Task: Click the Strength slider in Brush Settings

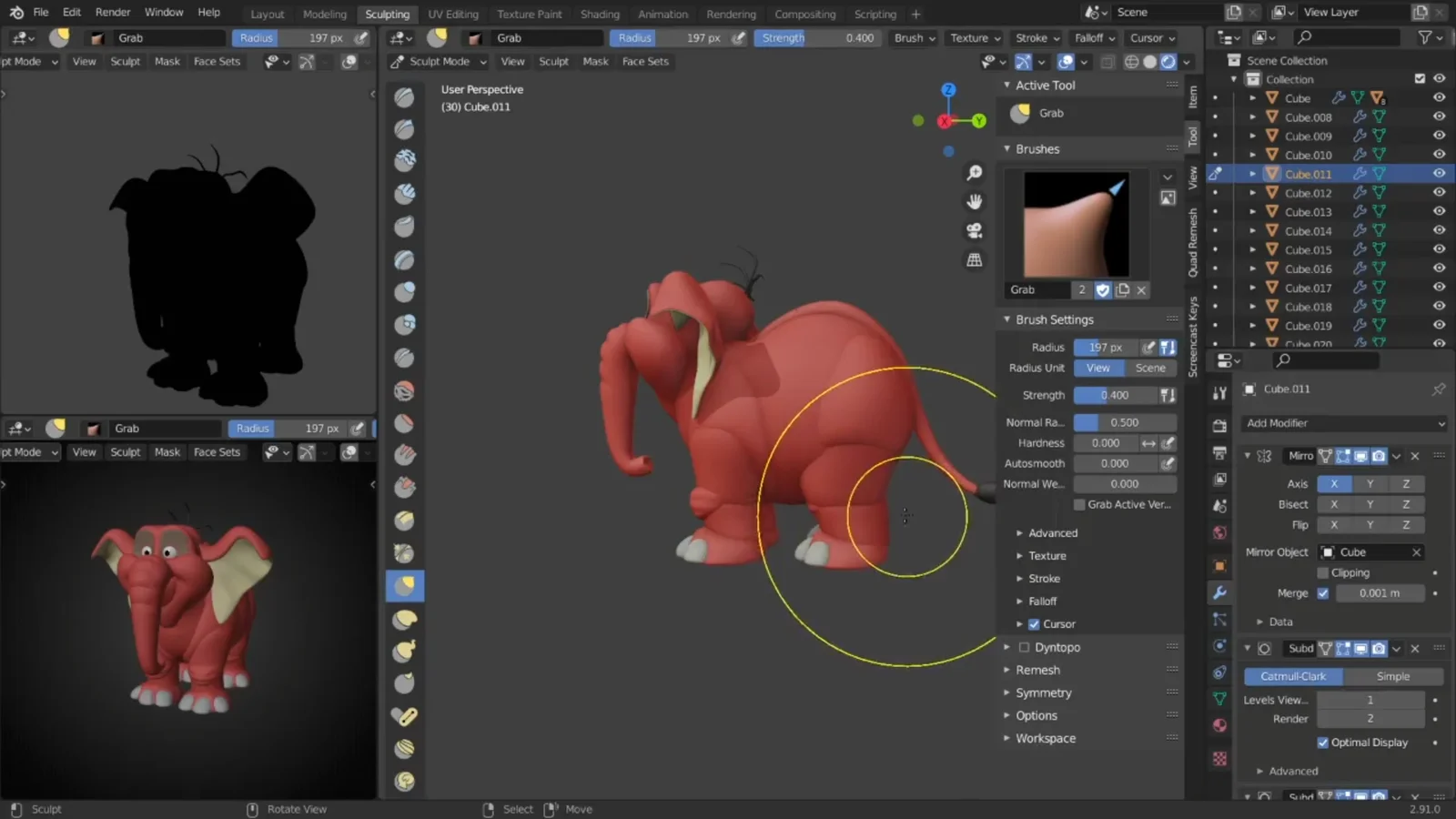Action: 1115,395
